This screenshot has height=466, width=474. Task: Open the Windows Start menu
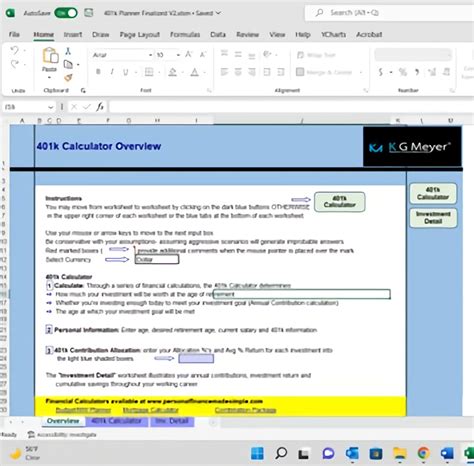pyautogui.click(x=257, y=453)
